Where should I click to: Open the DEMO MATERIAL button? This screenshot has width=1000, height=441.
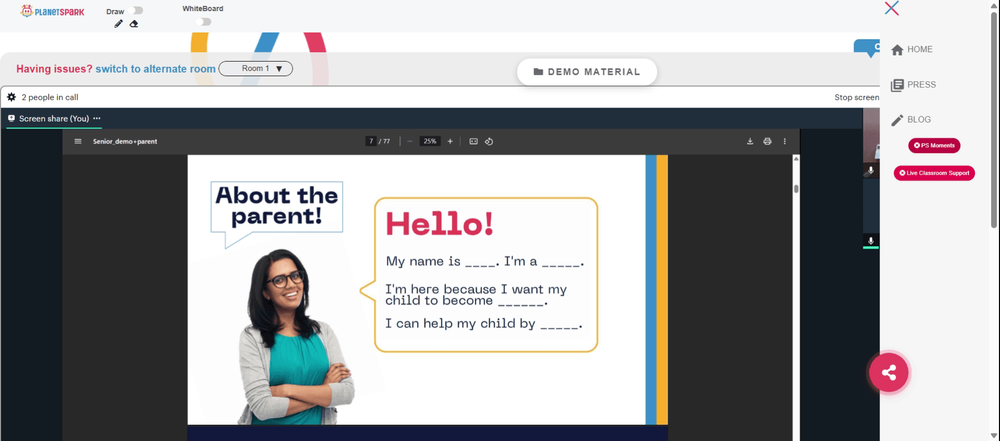(587, 71)
